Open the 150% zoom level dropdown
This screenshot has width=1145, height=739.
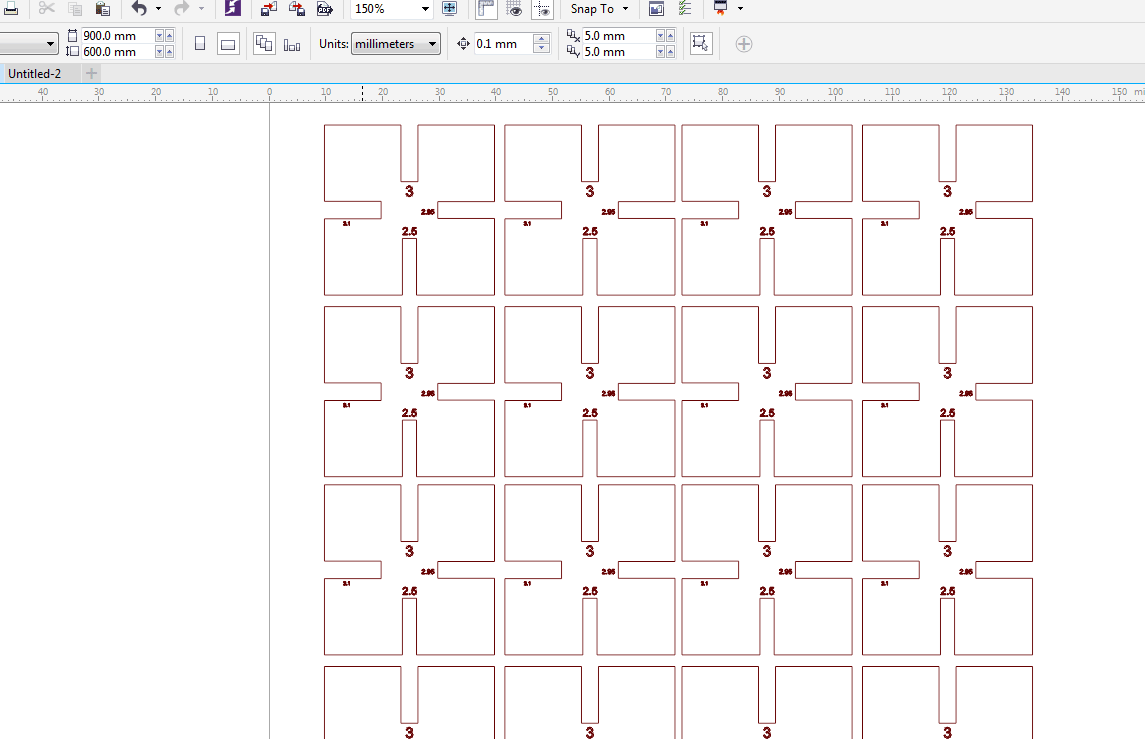tap(425, 9)
